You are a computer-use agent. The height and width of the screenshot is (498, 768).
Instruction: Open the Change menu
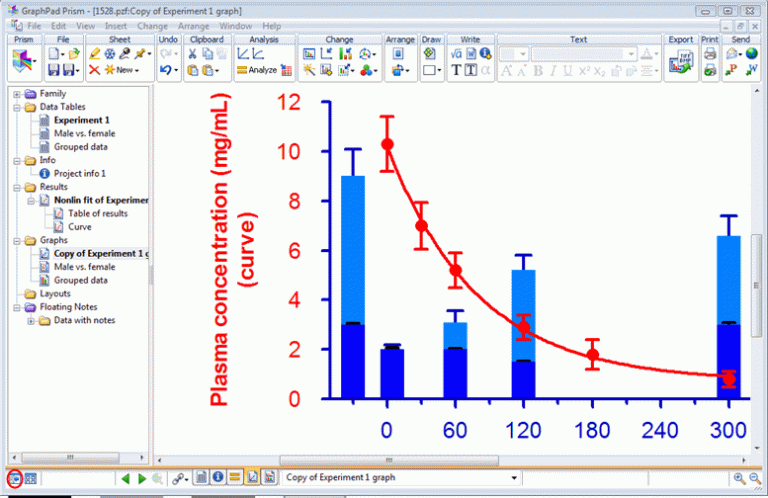click(x=152, y=26)
